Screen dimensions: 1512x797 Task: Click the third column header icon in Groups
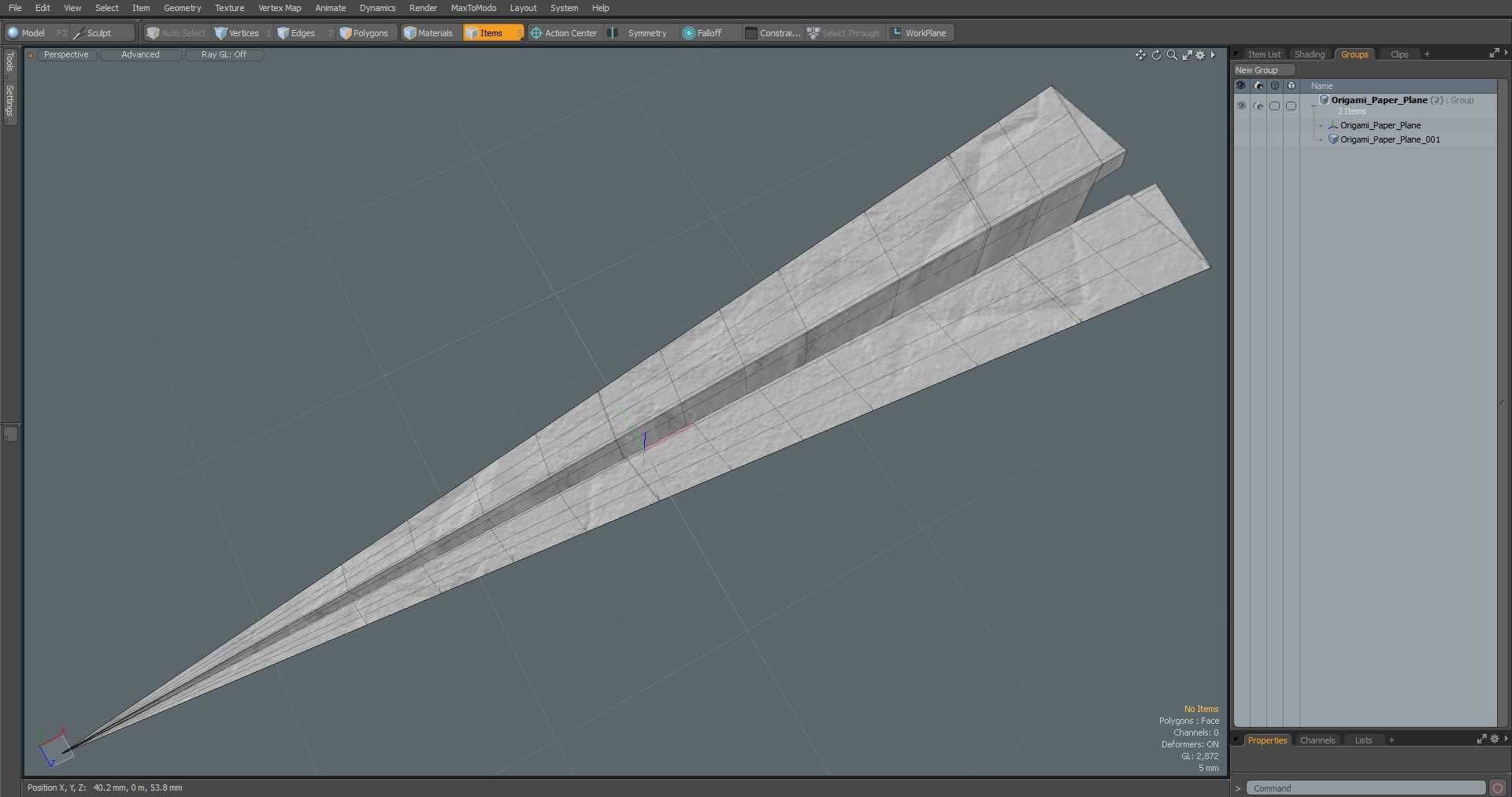tap(1274, 85)
